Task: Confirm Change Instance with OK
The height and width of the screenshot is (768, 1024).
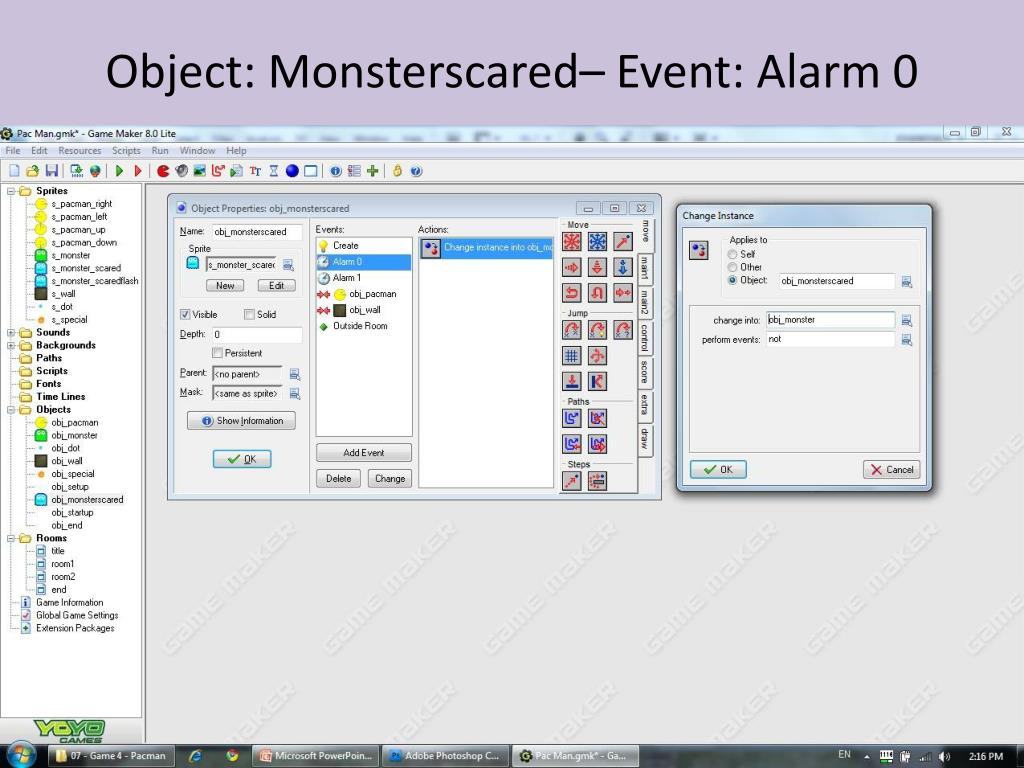Action: click(718, 470)
